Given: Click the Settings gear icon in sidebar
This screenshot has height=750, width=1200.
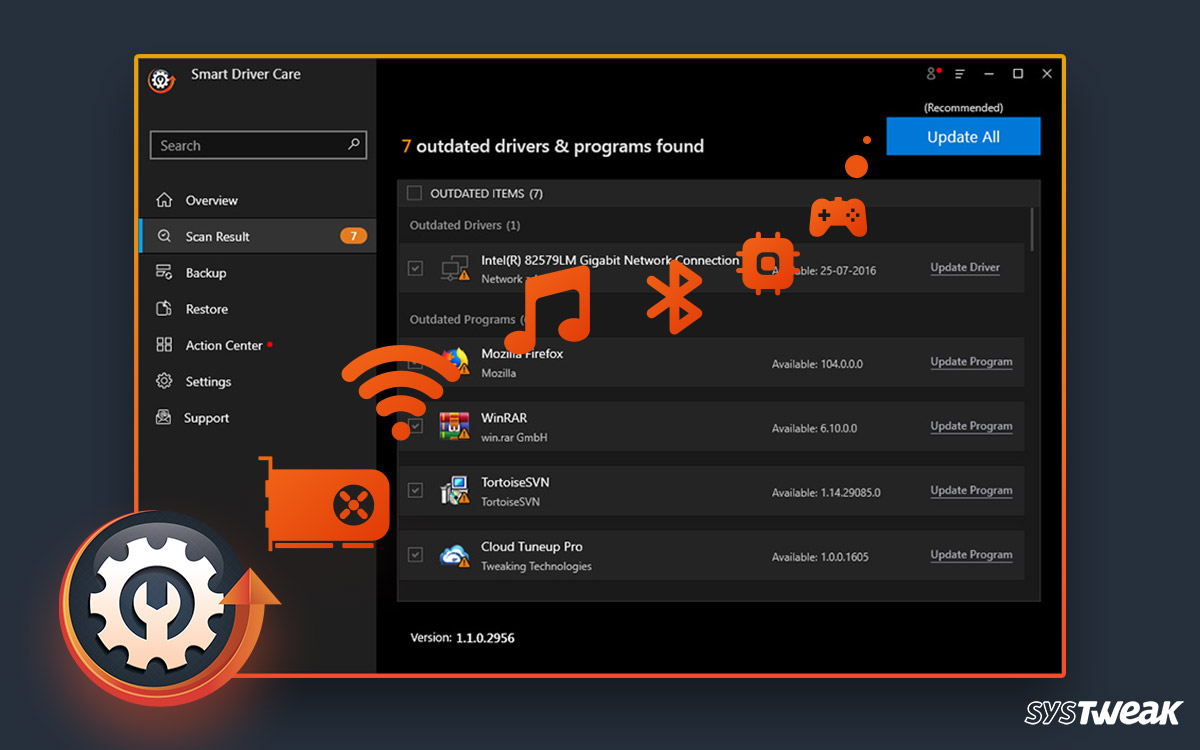Looking at the screenshot, I should 165,382.
